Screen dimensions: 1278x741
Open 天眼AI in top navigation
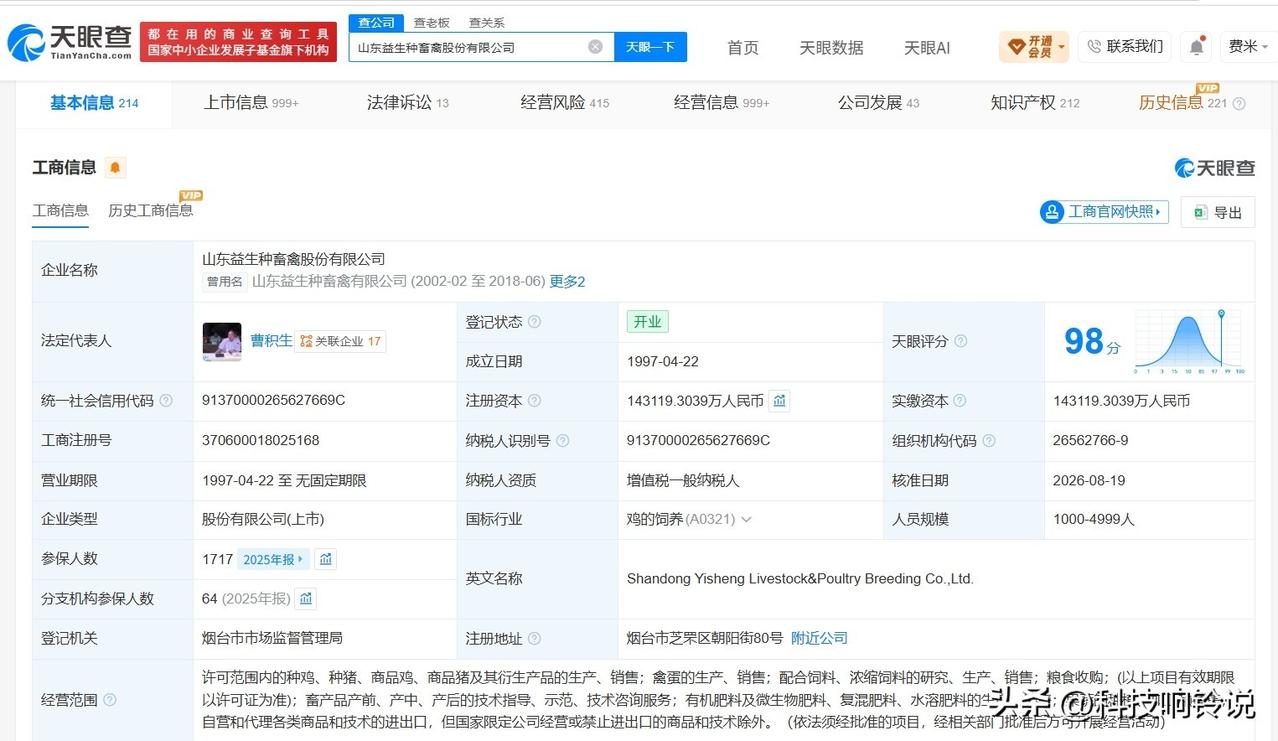click(927, 48)
